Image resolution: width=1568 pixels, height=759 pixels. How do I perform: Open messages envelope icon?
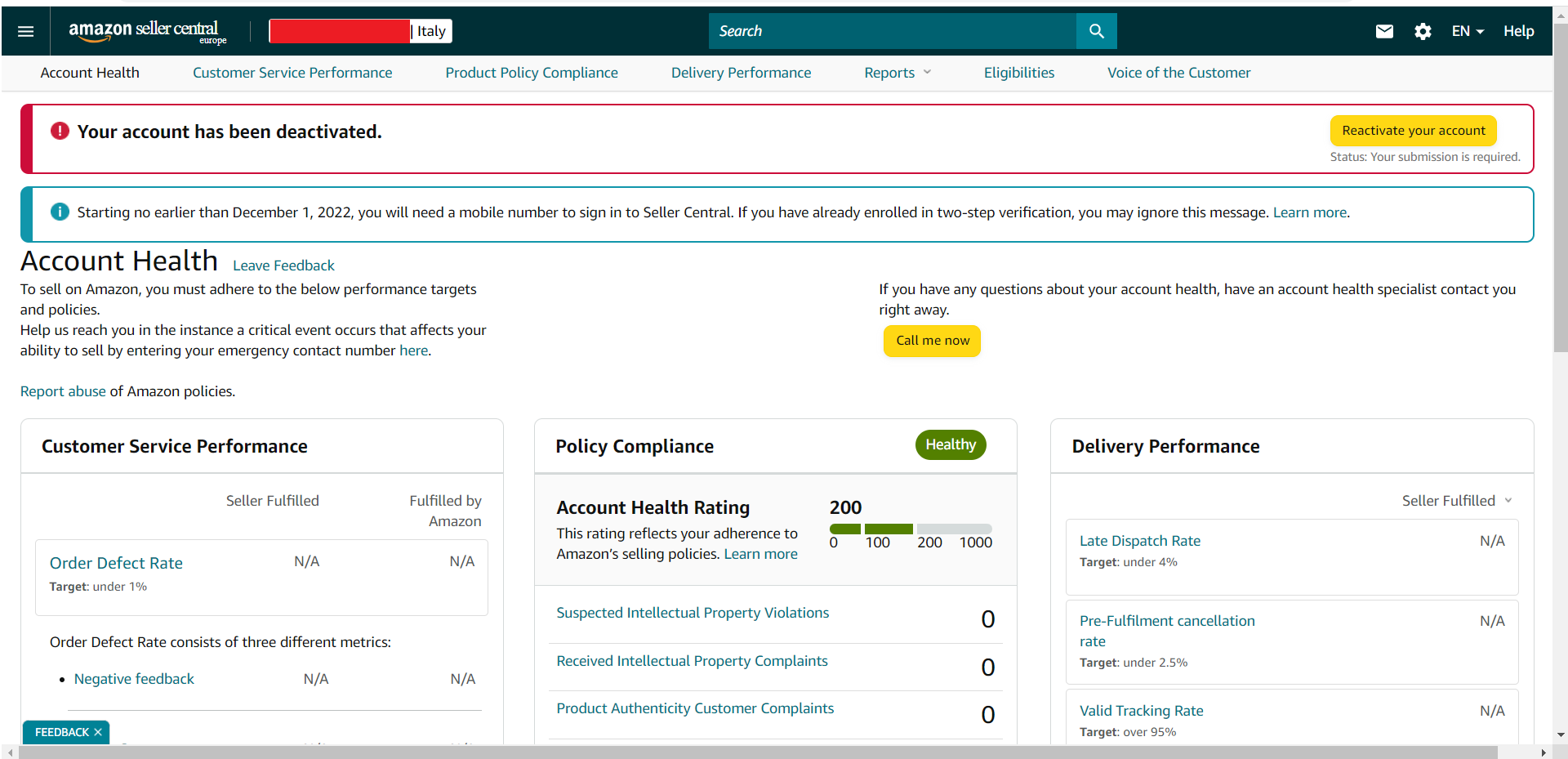pos(1384,31)
